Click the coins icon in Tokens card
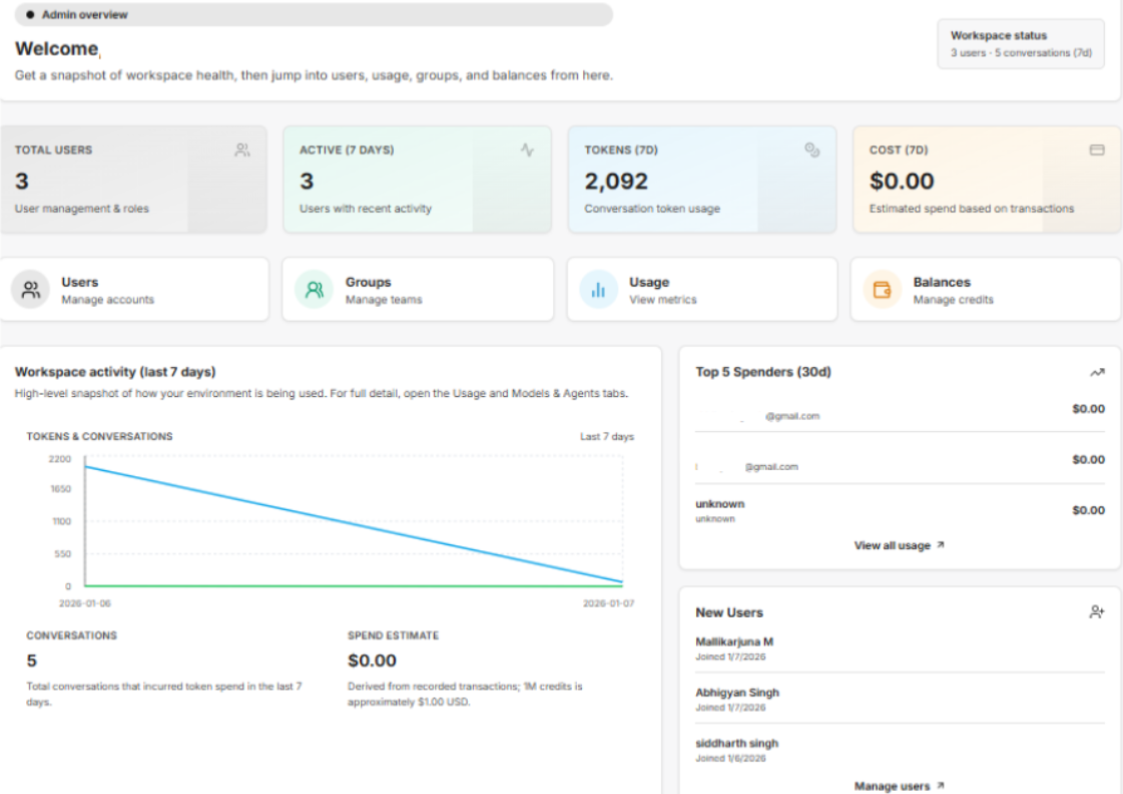 [x=812, y=150]
